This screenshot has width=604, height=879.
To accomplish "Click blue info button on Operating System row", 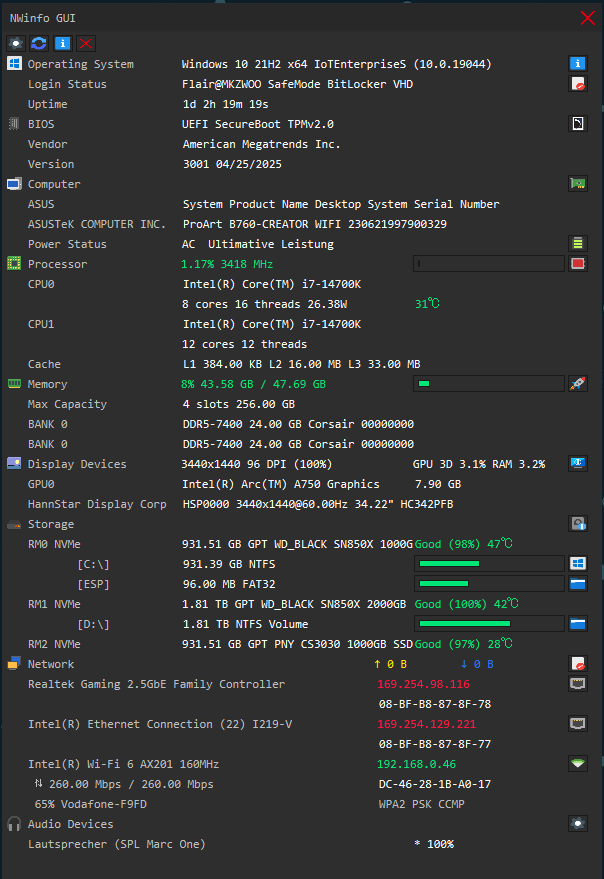I will 578,63.
